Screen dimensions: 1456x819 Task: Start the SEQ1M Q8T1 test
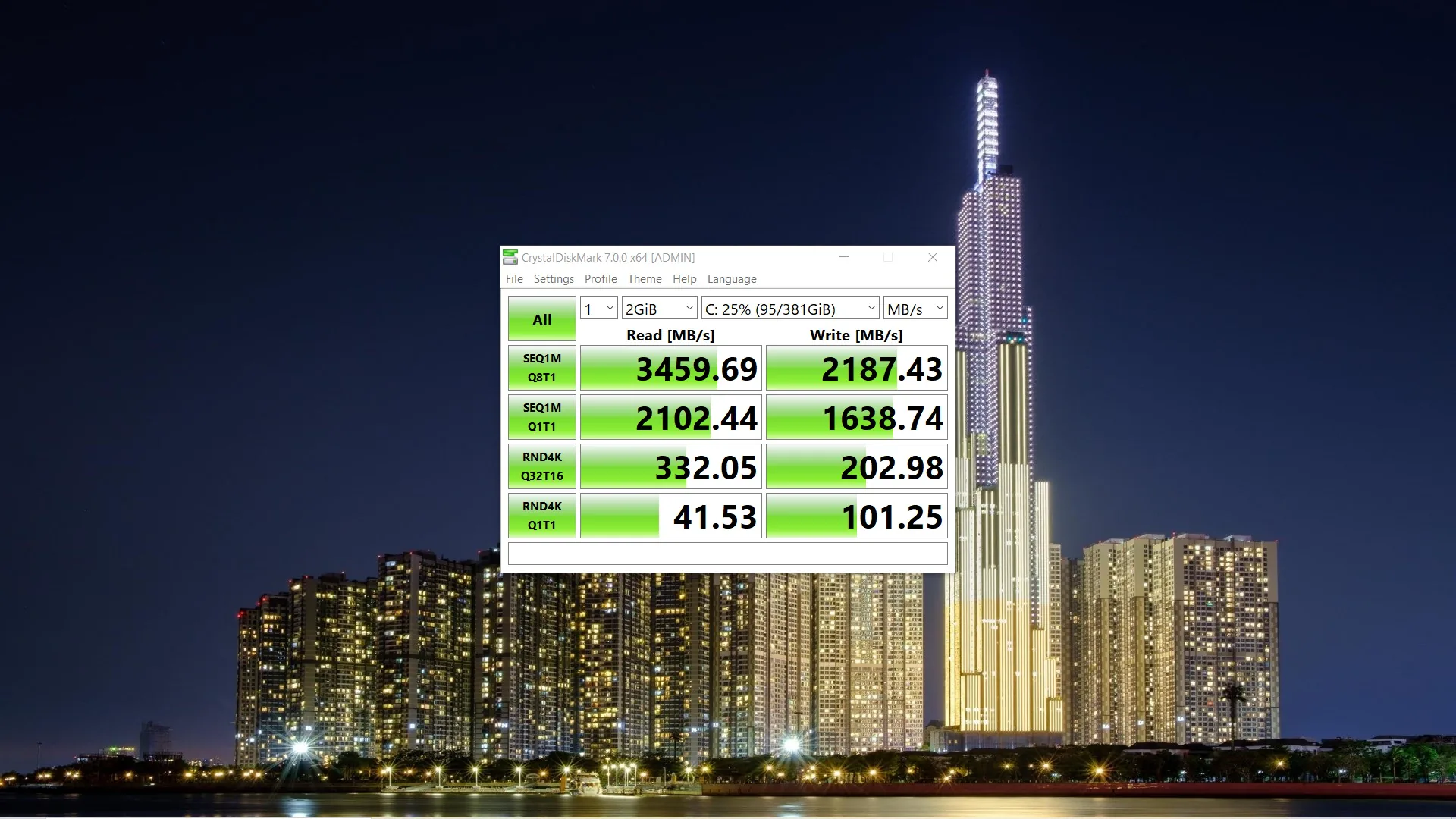click(x=541, y=368)
